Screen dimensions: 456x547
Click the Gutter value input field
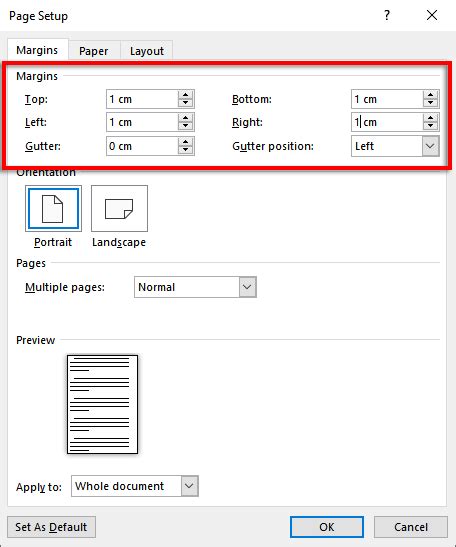tap(142, 146)
